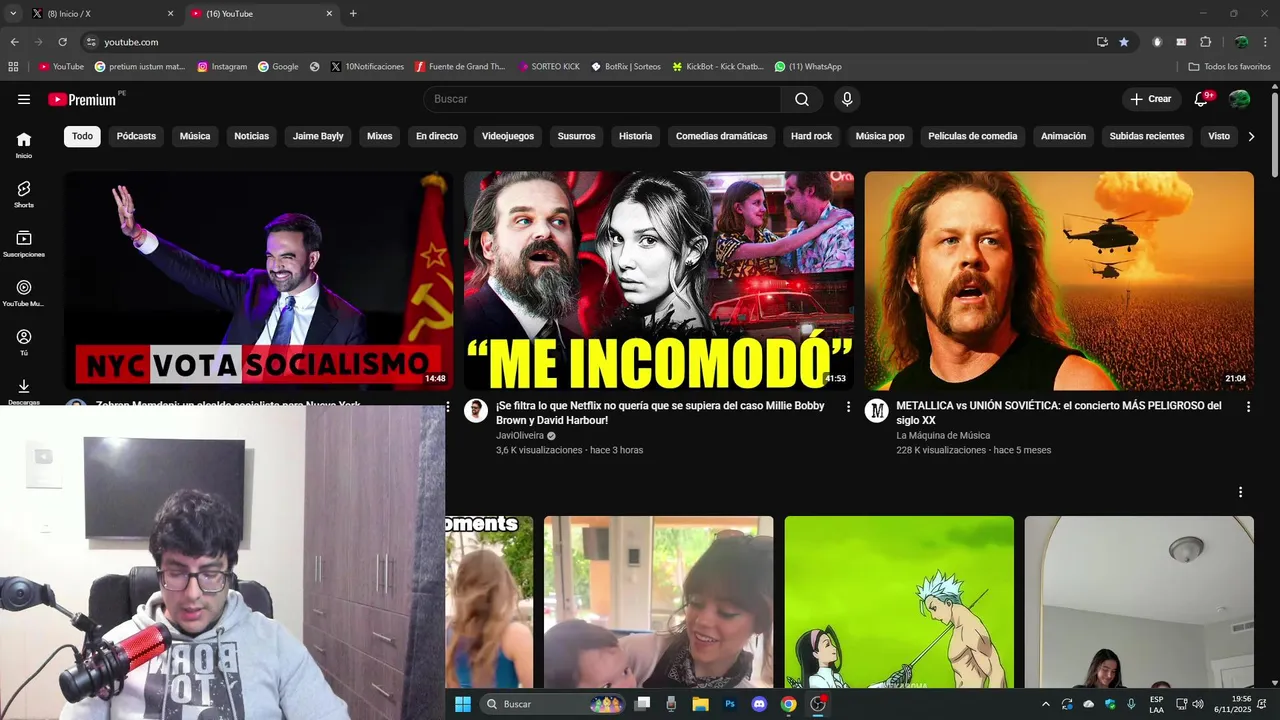Open system volume control in tray
This screenshot has height=720, width=1280.
pyautogui.click(x=1198, y=704)
